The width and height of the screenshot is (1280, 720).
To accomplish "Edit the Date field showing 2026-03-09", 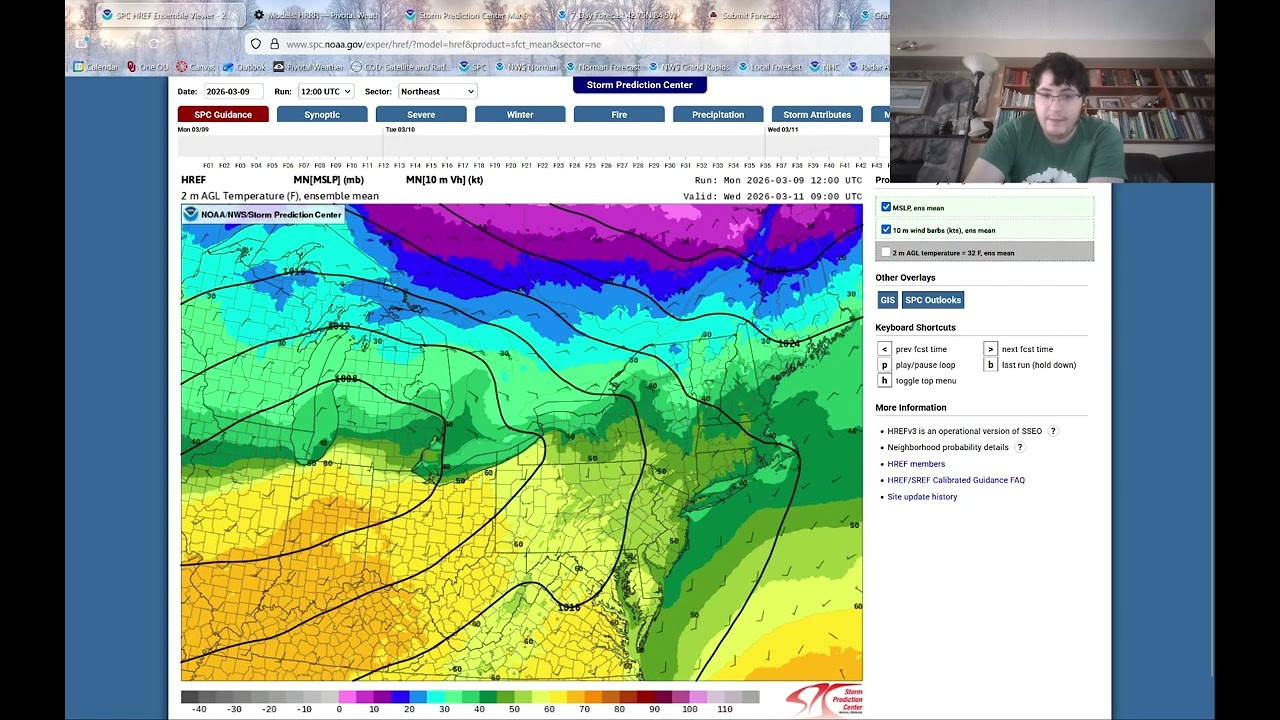I will pyautogui.click(x=233, y=91).
